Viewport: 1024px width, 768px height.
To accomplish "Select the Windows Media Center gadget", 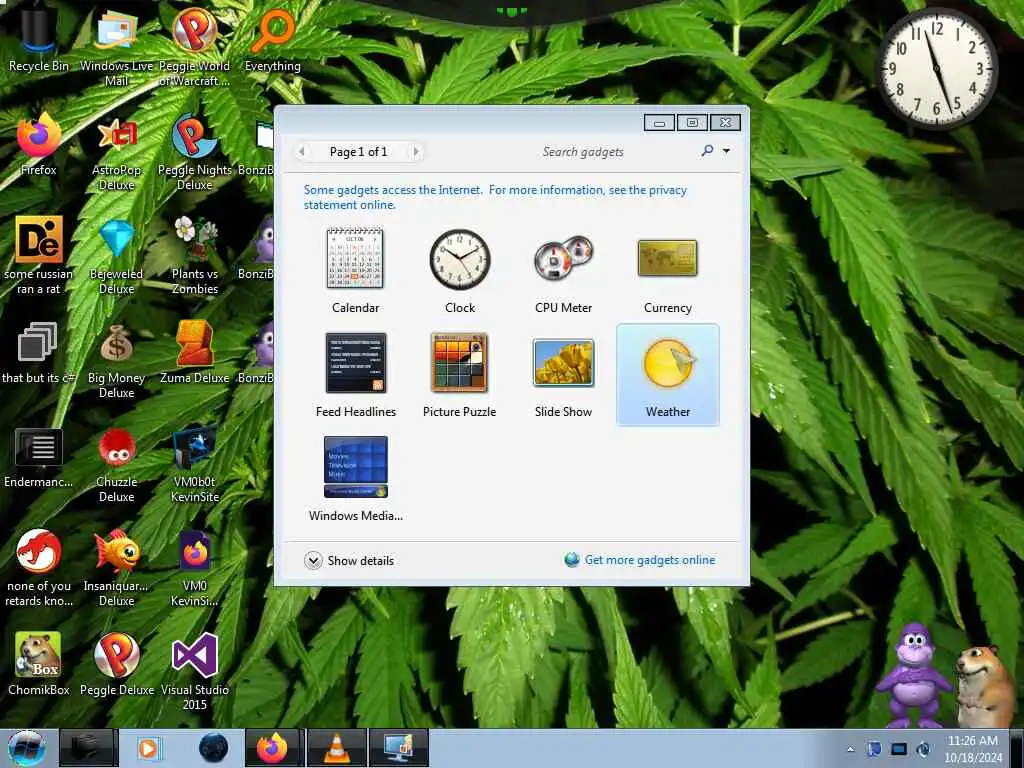I will coord(355,479).
